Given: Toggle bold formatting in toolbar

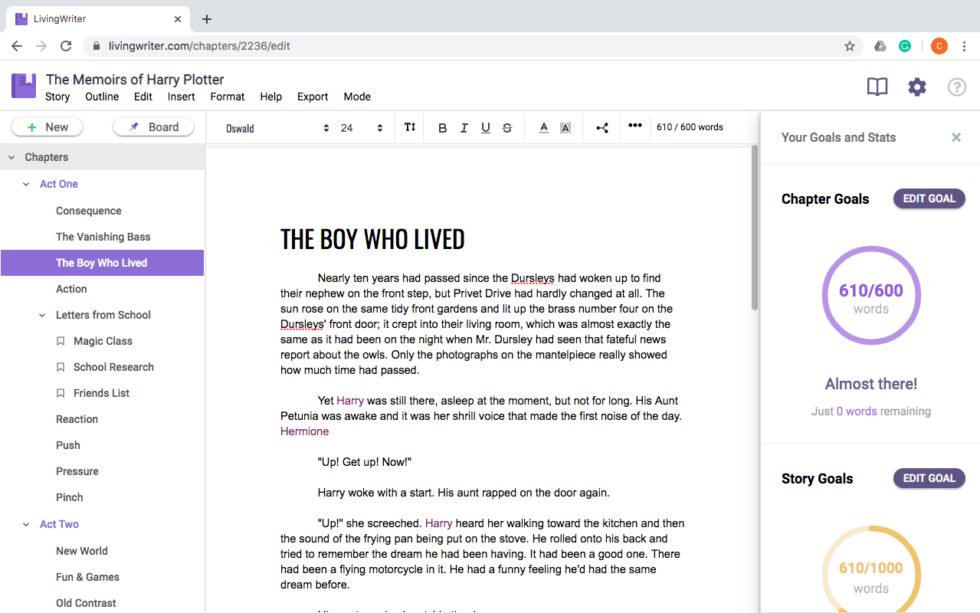Looking at the screenshot, I should coord(442,127).
